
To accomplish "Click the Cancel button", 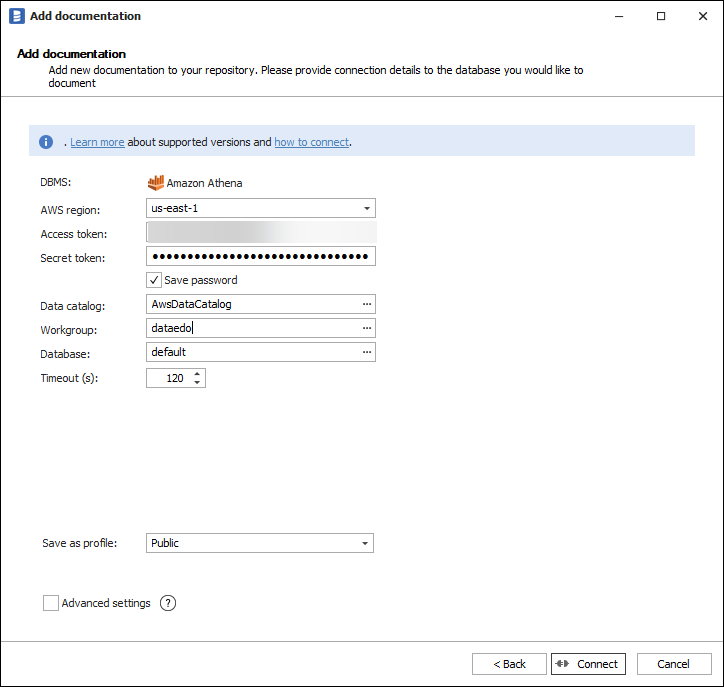I will (673, 664).
